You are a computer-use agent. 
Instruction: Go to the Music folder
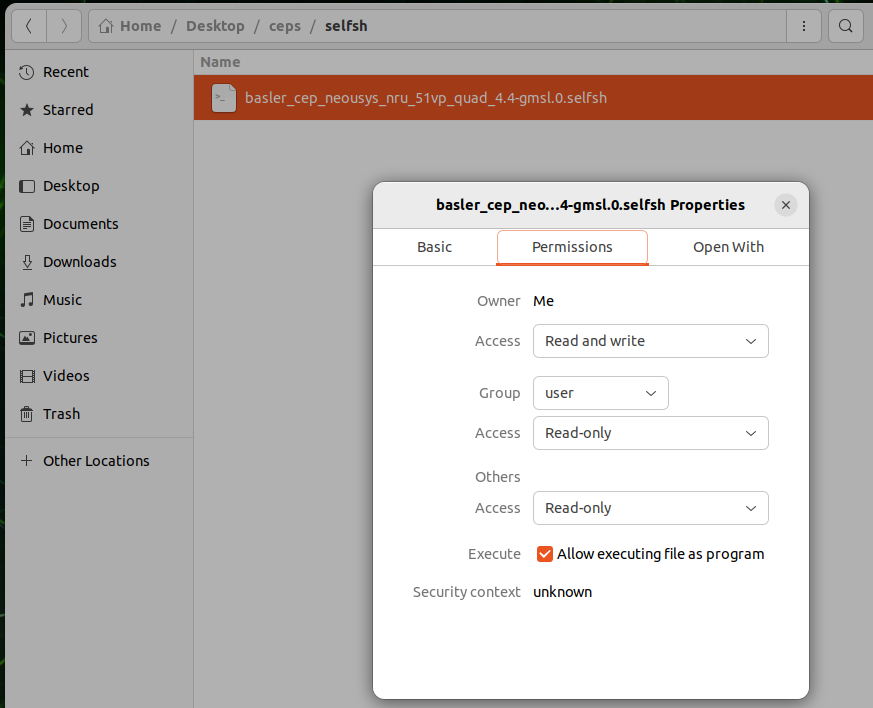click(x=62, y=300)
